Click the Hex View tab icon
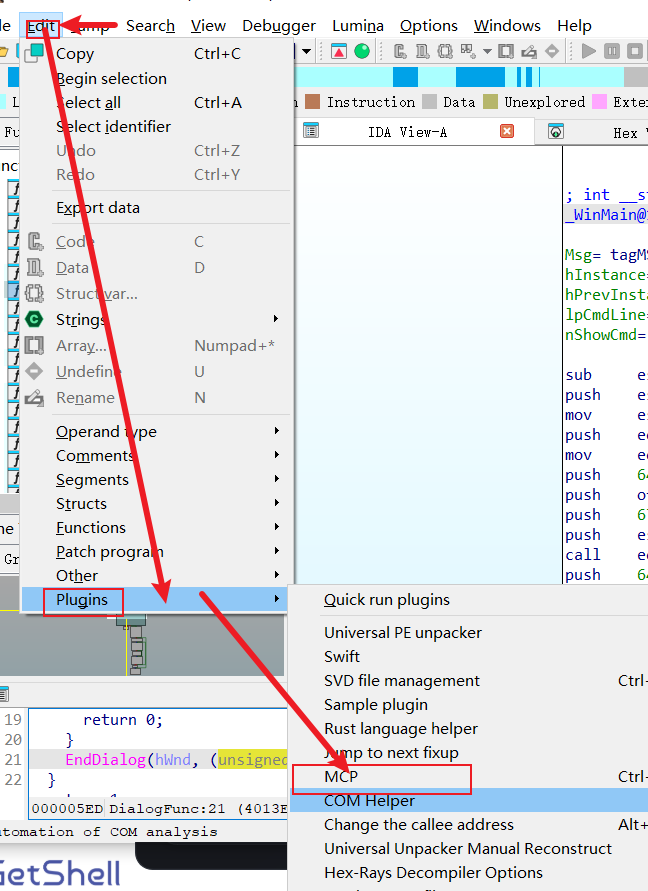The width and height of the screenshot is (648, 891). click(557, 132)
